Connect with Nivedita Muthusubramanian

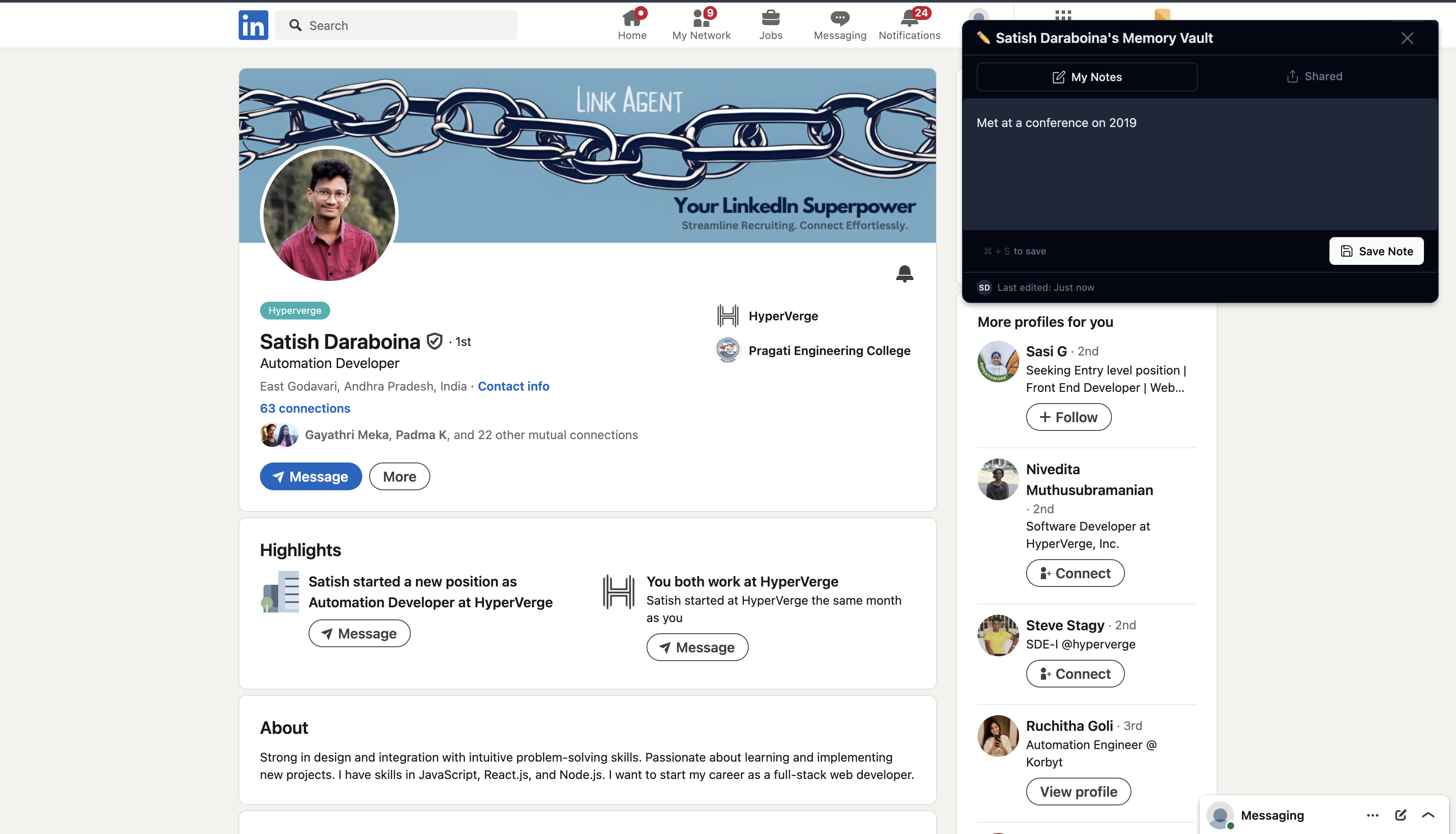(x=1075, y=573)
